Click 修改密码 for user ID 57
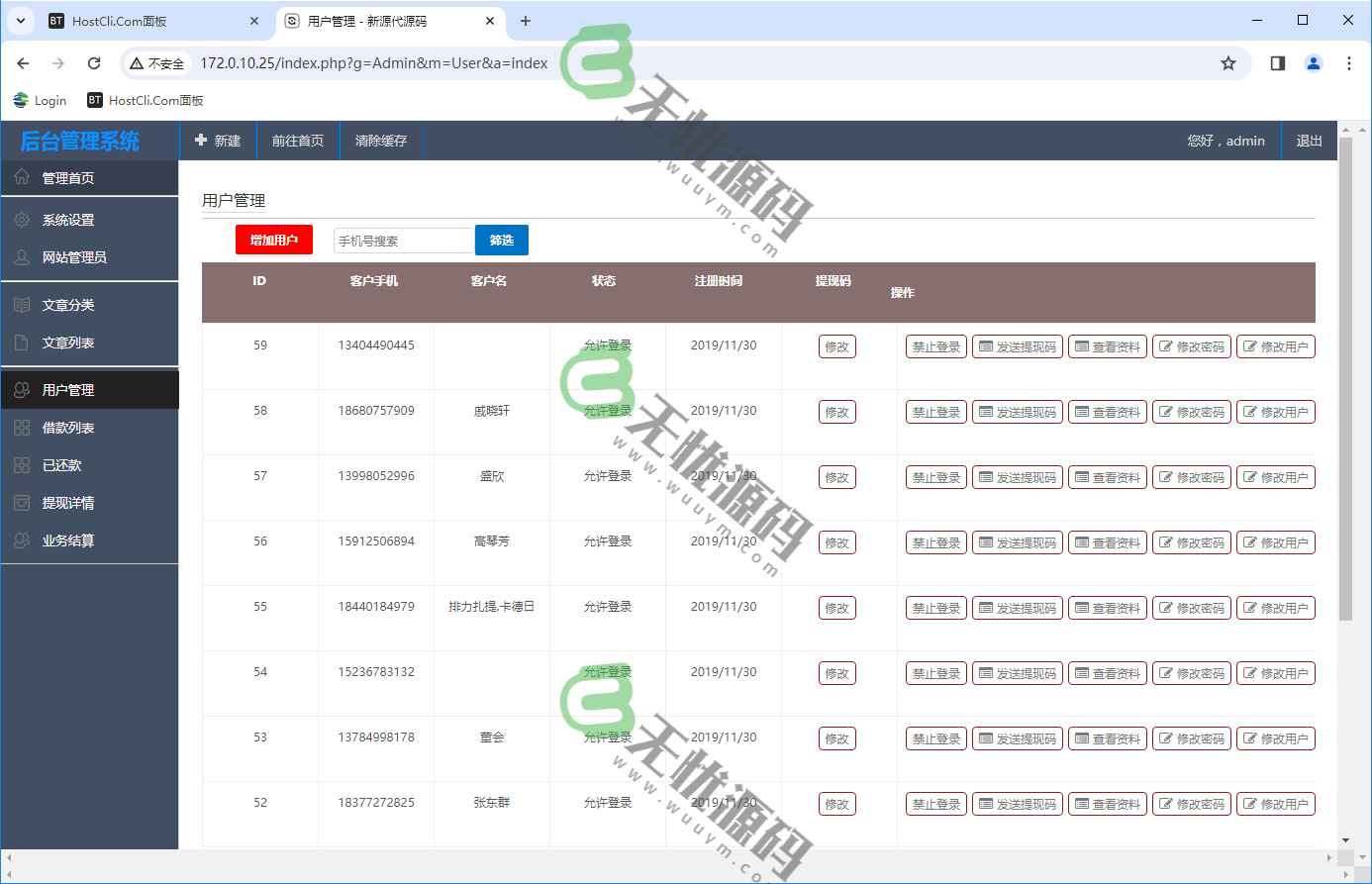1372x884 pixels. pos(1191,478)
